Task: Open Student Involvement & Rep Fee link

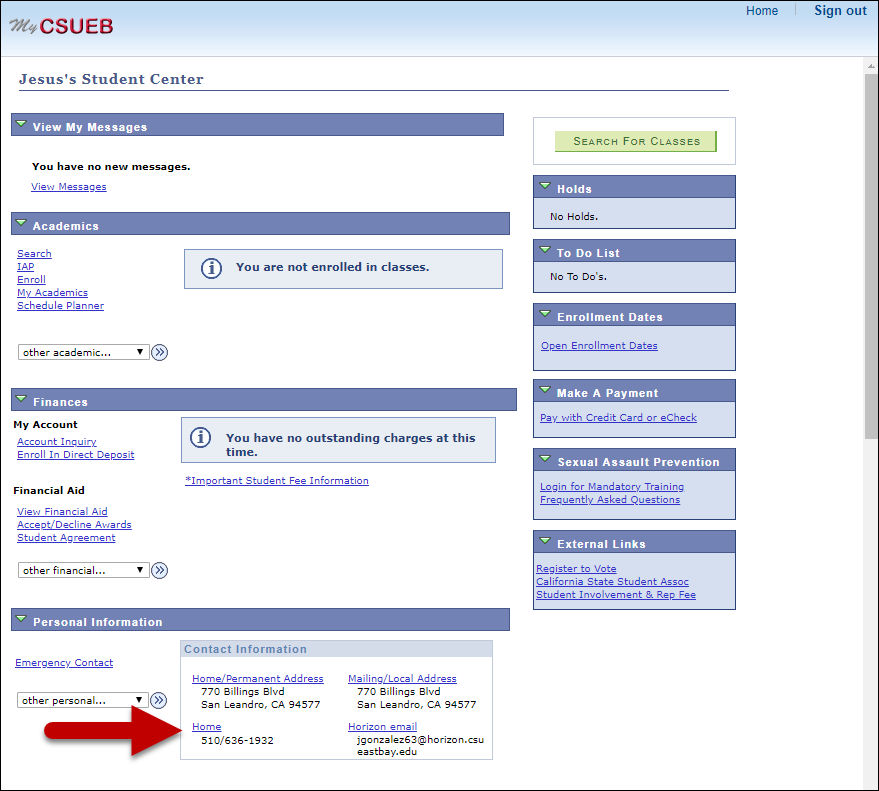Action: (616, 595)
